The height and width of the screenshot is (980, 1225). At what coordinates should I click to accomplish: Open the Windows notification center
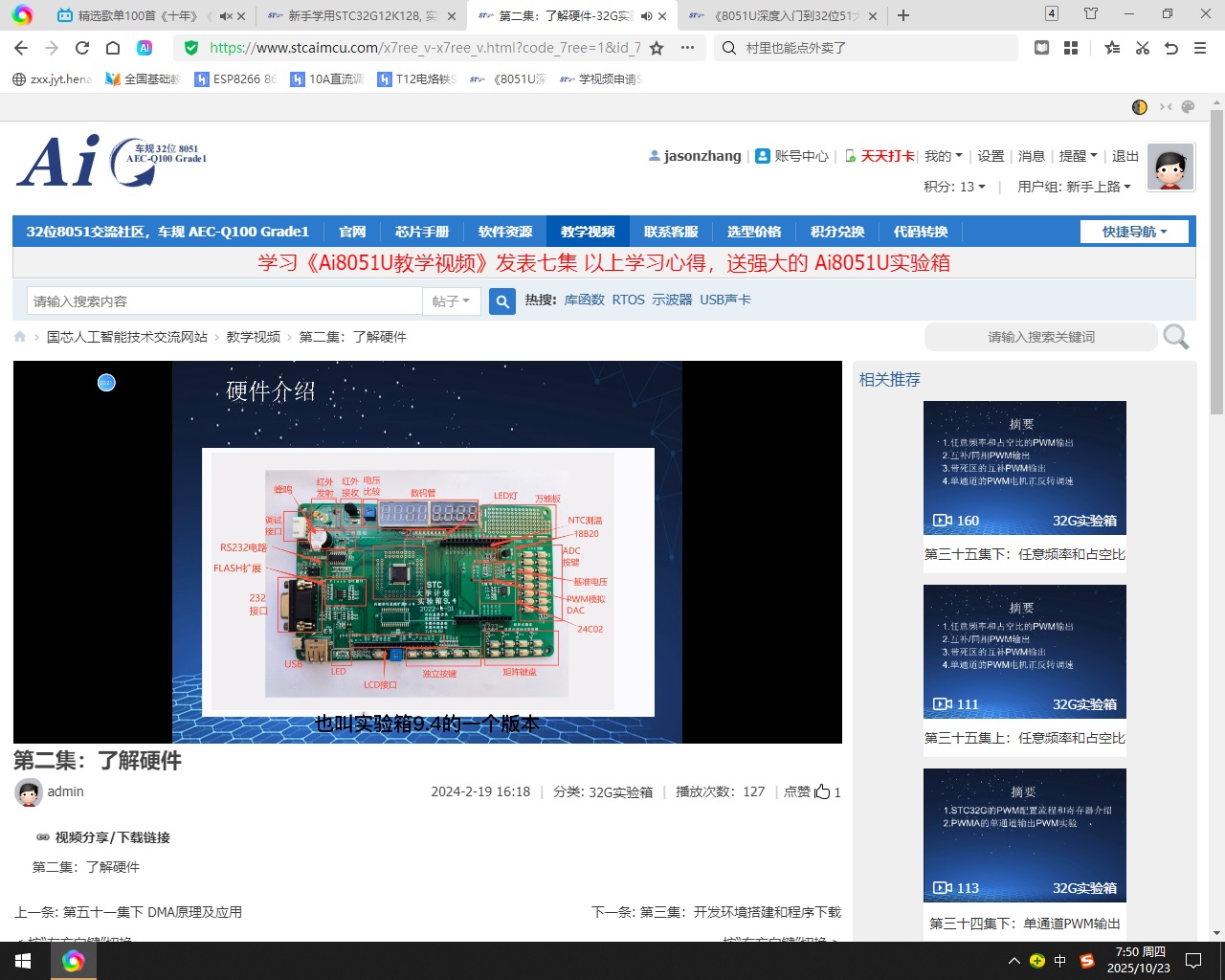click(x=1193, y=961)
